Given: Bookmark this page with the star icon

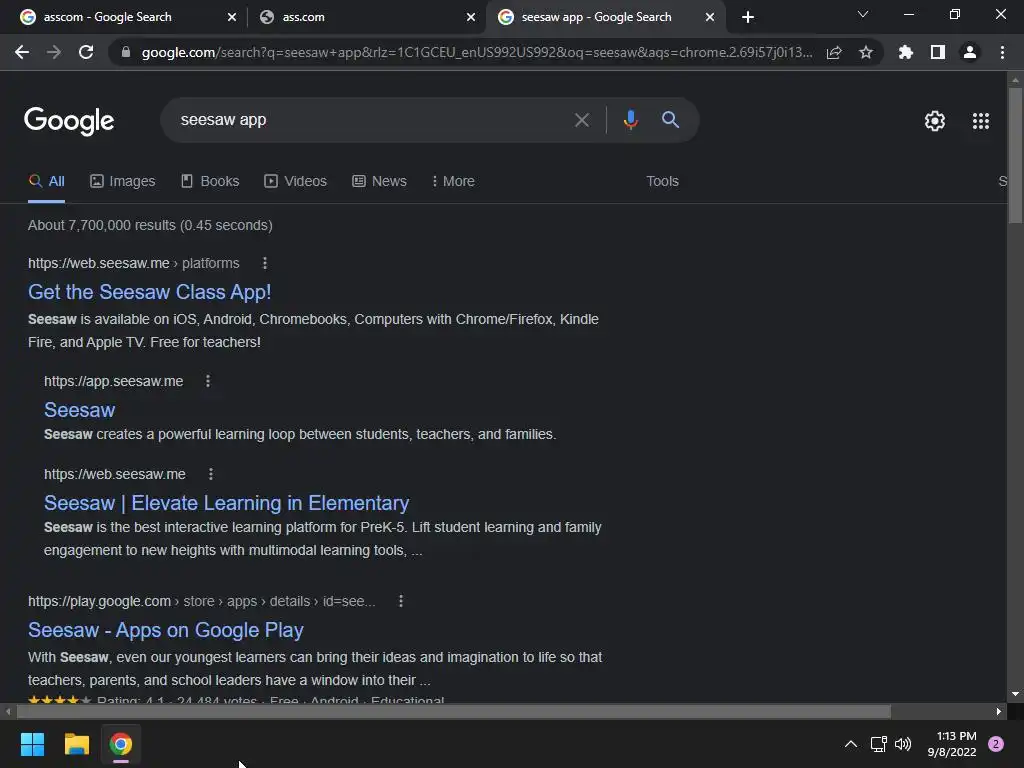Looking at the screenshot, I should click(866, 52).
